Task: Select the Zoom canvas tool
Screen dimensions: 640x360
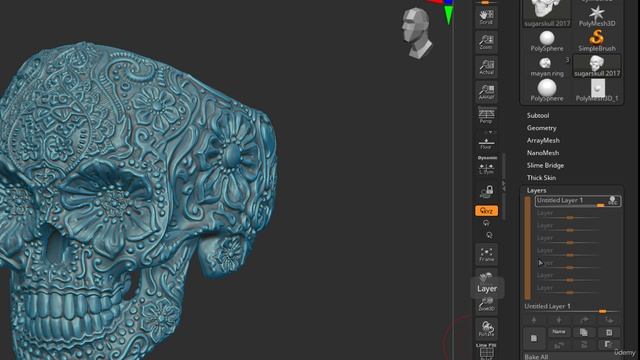Action: (486, 42)
